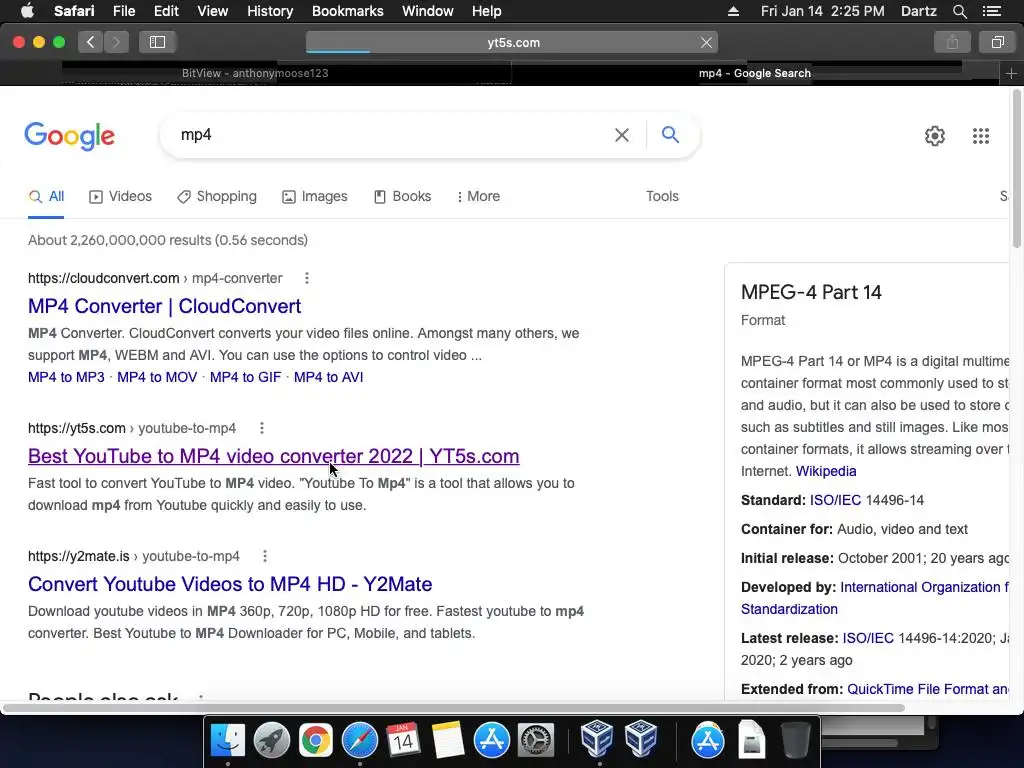Switch to Books results tab
Screen dimensions: 1024x768
tap(402, 197)
